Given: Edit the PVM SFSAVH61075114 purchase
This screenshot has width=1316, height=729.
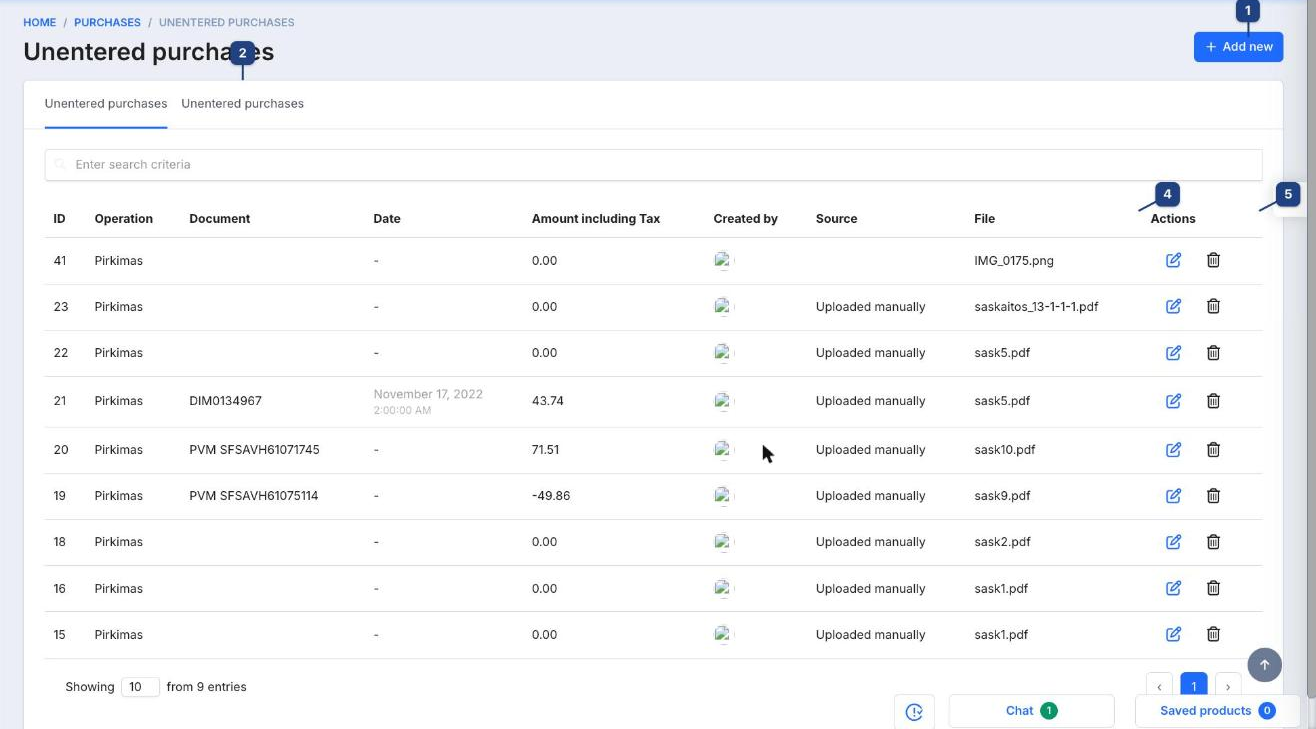Looking at the screenshot, I should (x=1174, y=496).
